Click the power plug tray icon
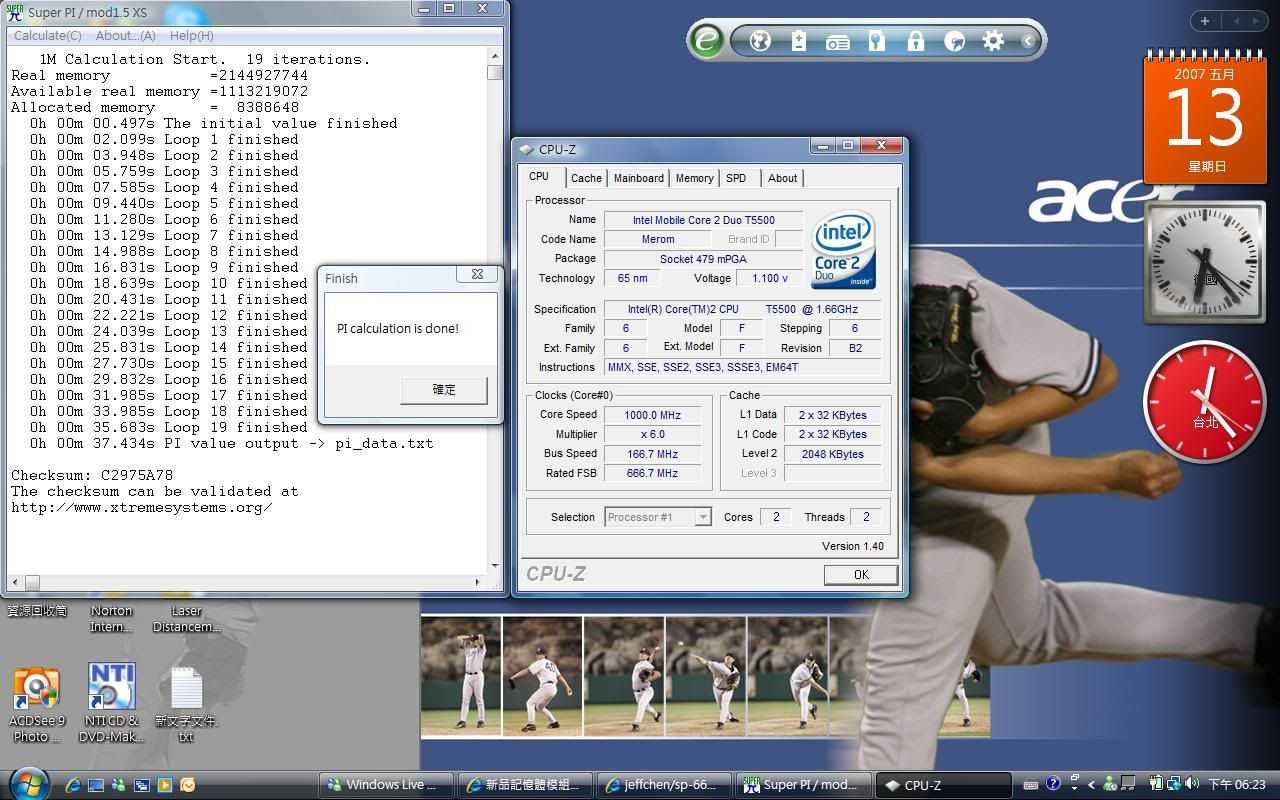The height and width of the screenshot is (800, 1280). (1158, 785)
